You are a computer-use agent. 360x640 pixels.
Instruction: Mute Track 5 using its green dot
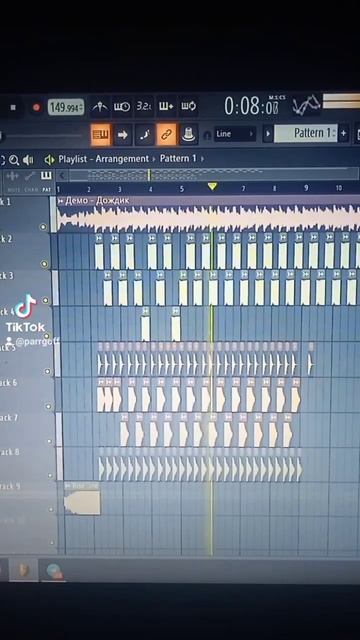coord(48,371)
